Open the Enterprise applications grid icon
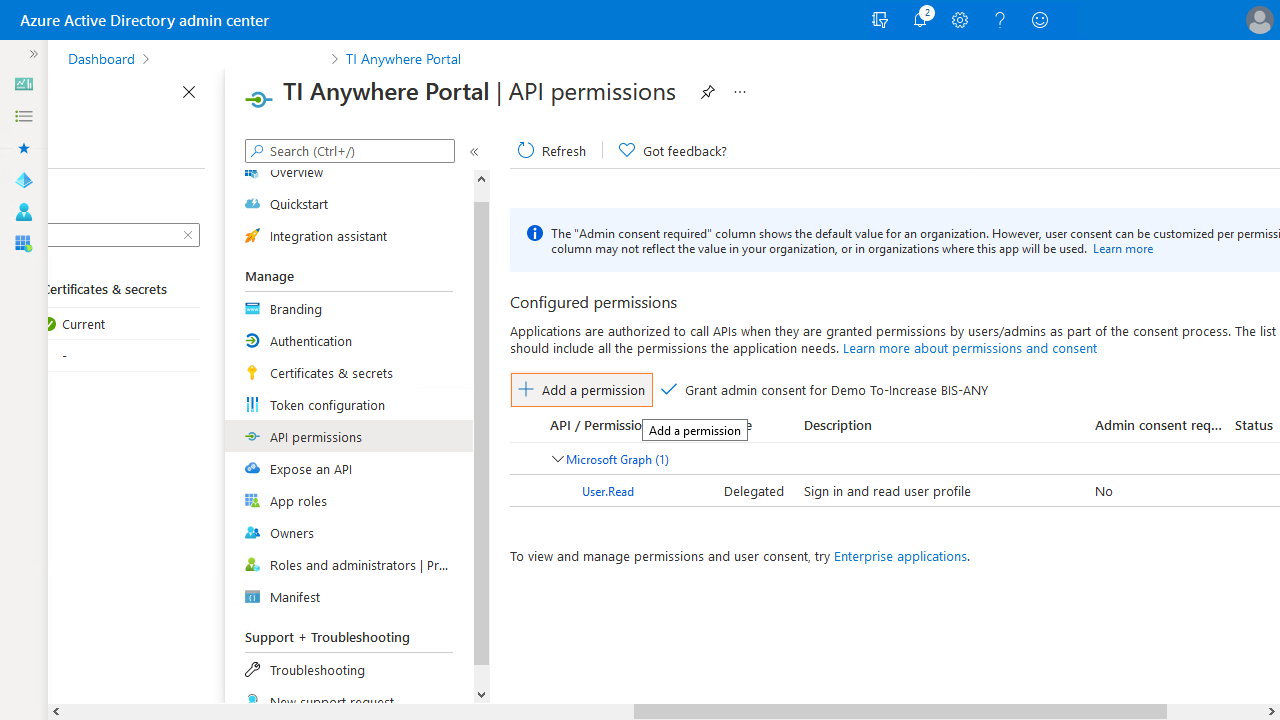Image resolution: width=1280 pixels, height=720 pixels. coord(24,243)
